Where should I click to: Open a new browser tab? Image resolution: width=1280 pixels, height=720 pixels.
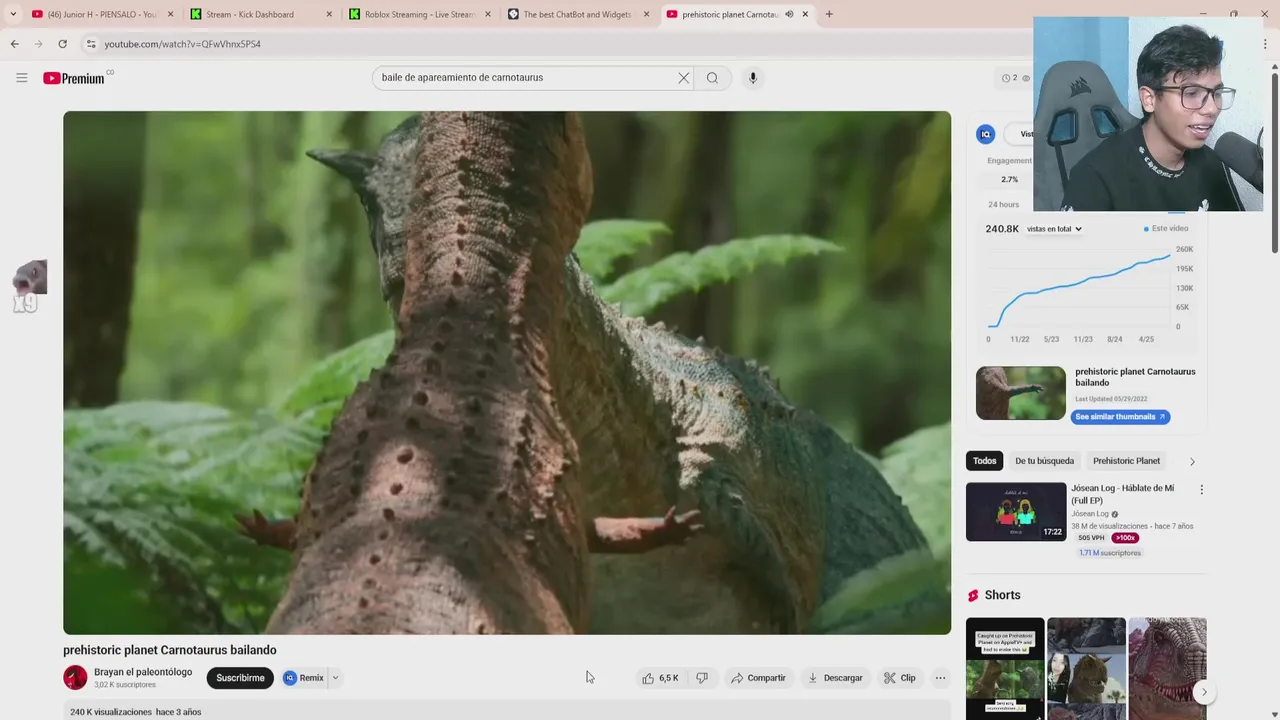click(829, 14)
